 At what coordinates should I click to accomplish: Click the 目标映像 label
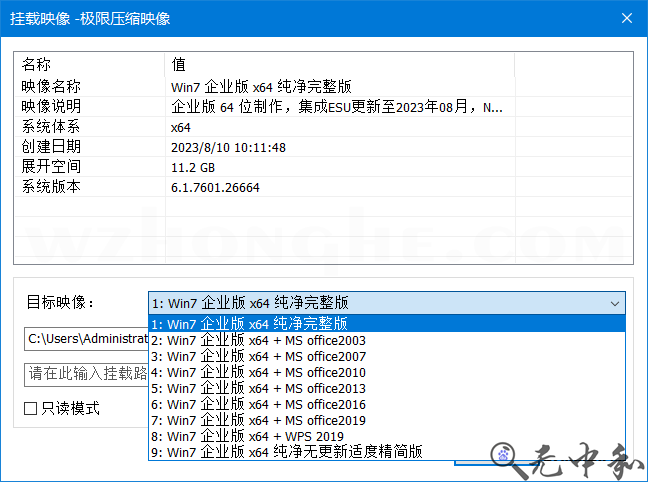[60, 302]
